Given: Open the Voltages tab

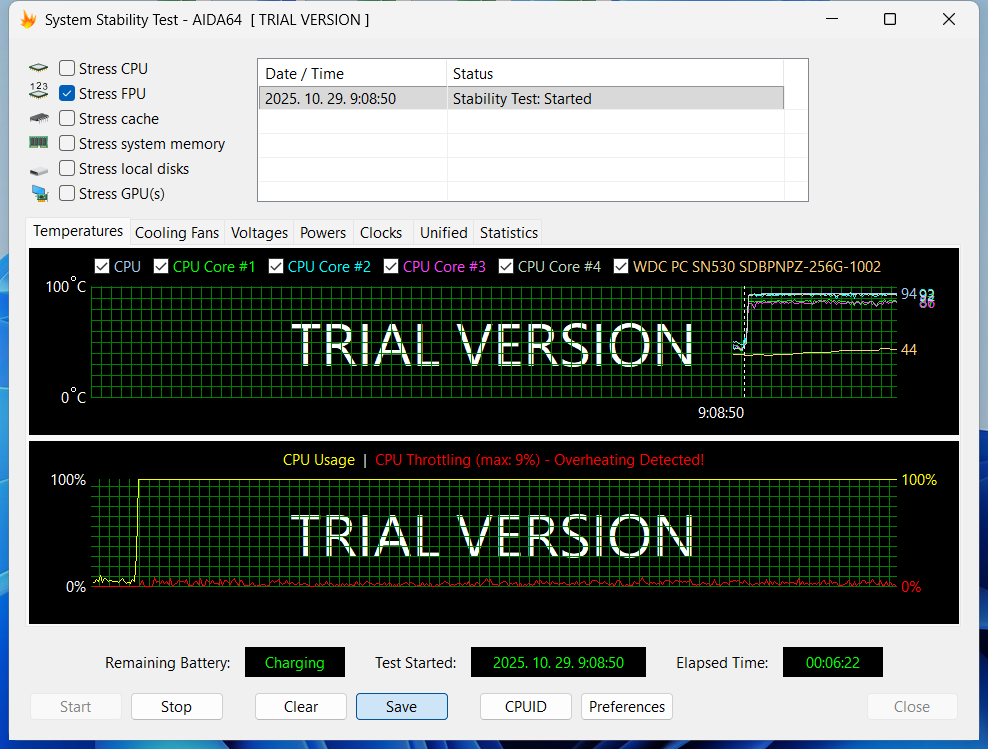Looking at the screenshot, I should pyautogui.click(x=259, y=232).
